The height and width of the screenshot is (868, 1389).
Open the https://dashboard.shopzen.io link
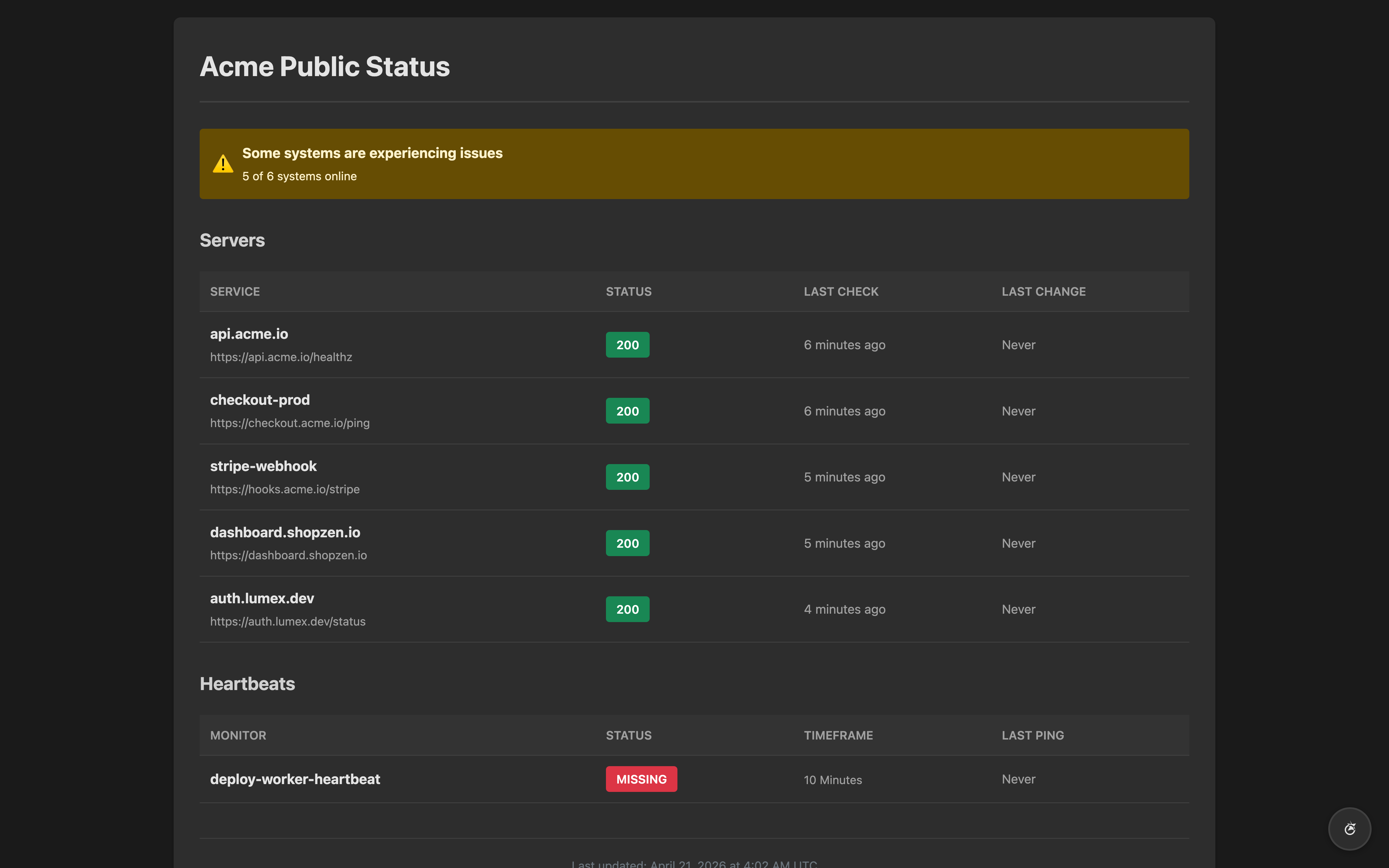tap(288, 555)
